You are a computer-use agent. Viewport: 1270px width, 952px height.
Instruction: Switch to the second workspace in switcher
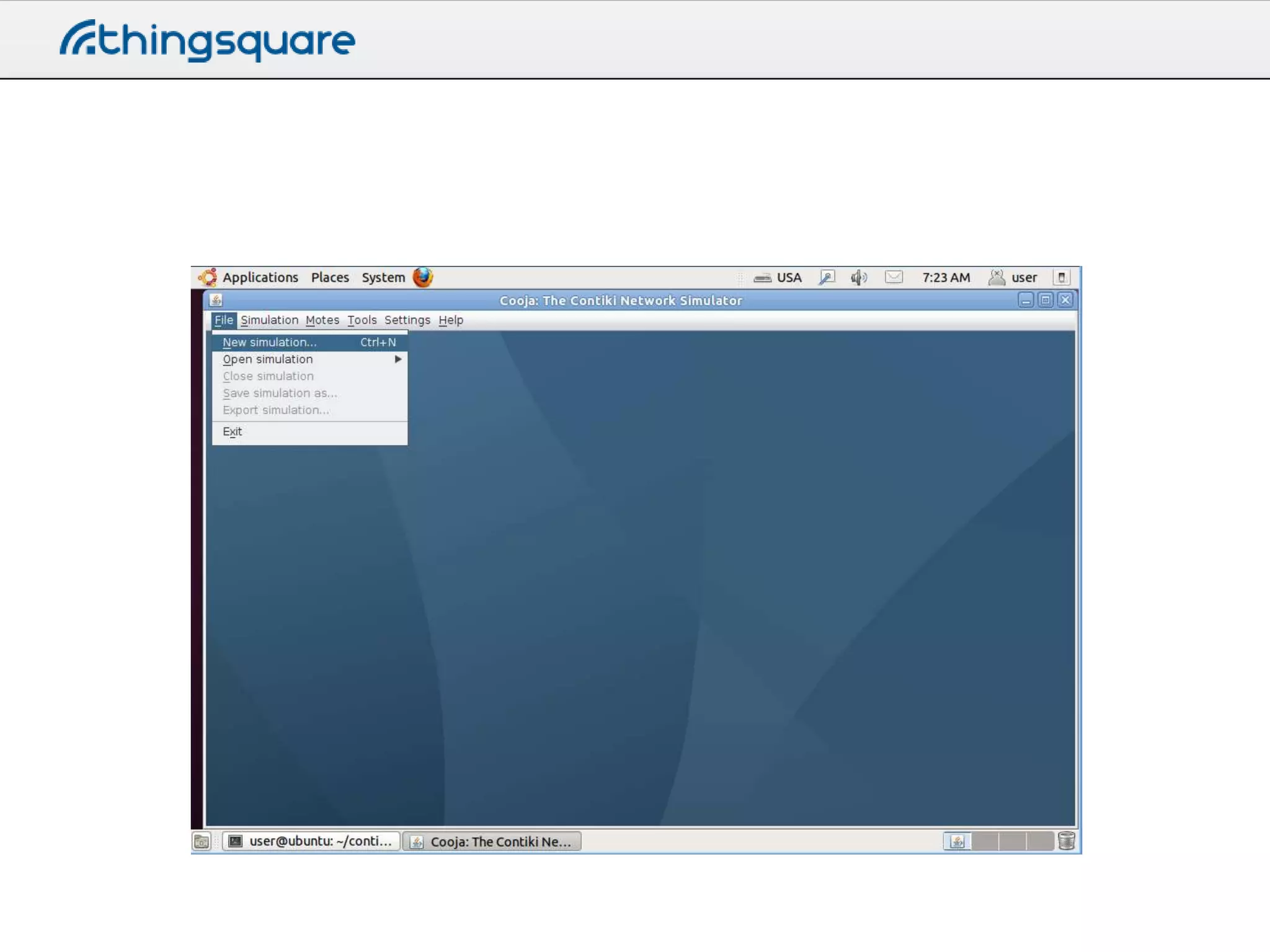point(985,842)
